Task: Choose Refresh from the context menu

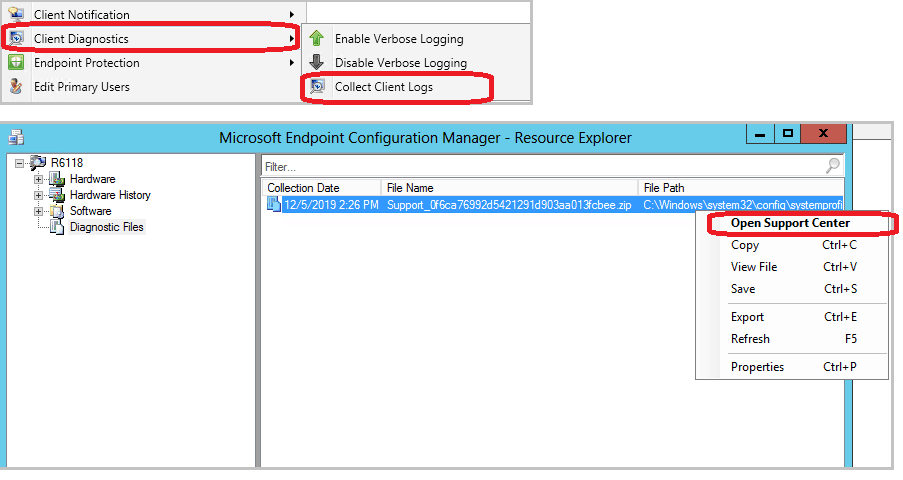Action: (x=792, y=339)
